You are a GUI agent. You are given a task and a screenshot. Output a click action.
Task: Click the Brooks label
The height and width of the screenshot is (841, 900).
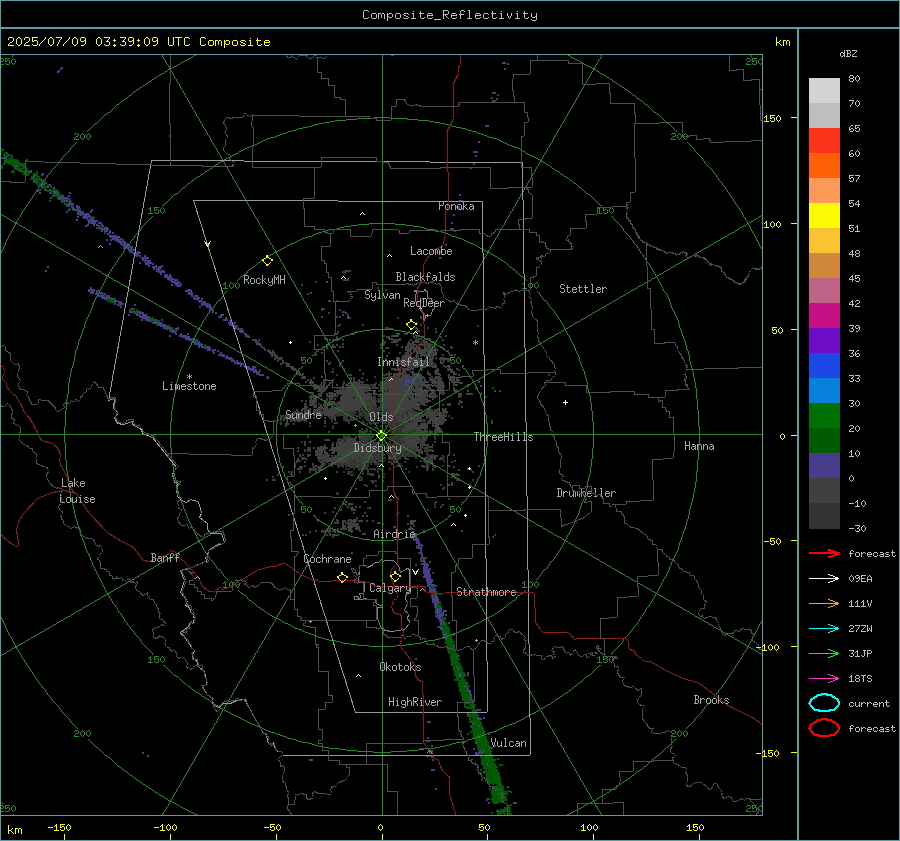[711, 700]
